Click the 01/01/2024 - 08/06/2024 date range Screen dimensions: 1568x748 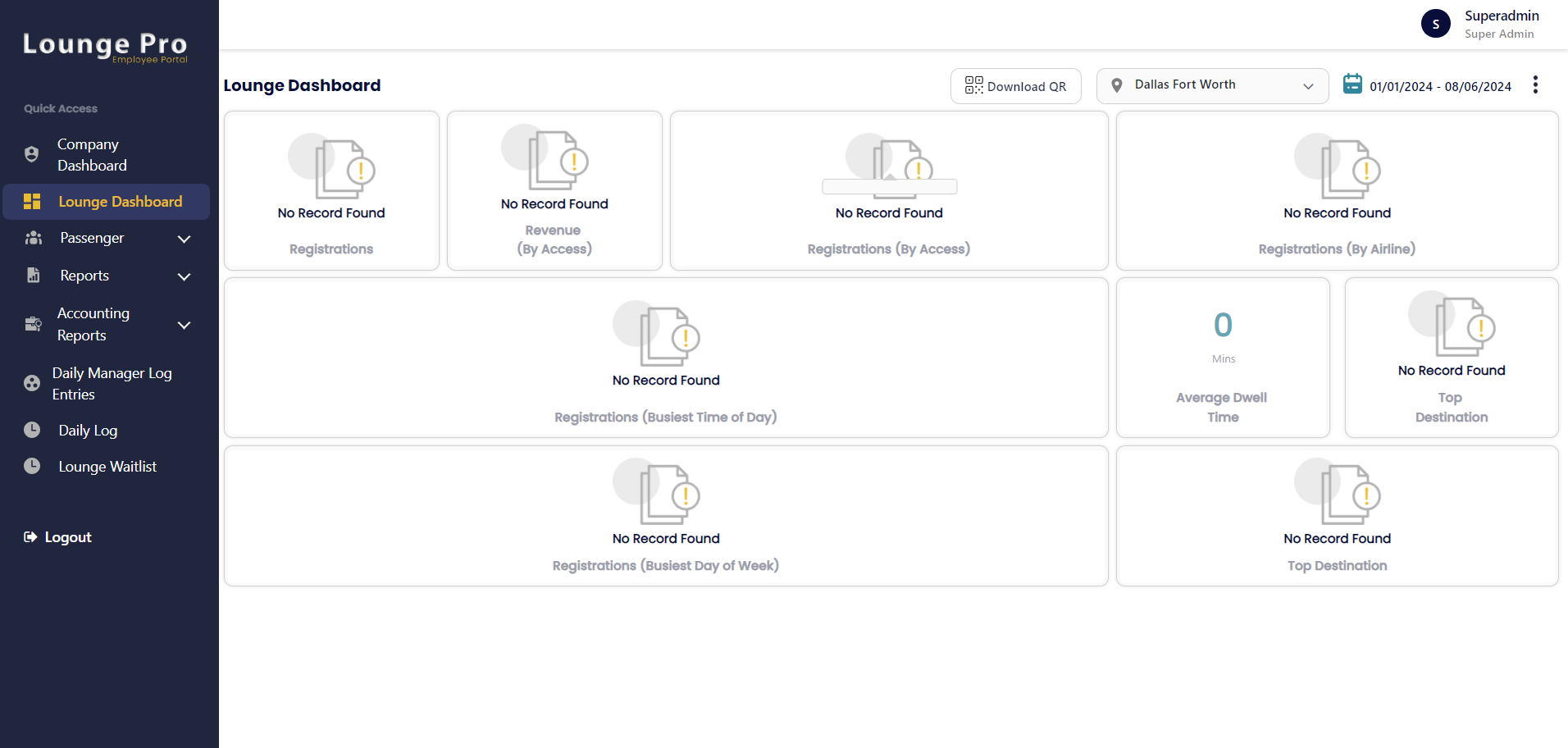coord(1440,86)
